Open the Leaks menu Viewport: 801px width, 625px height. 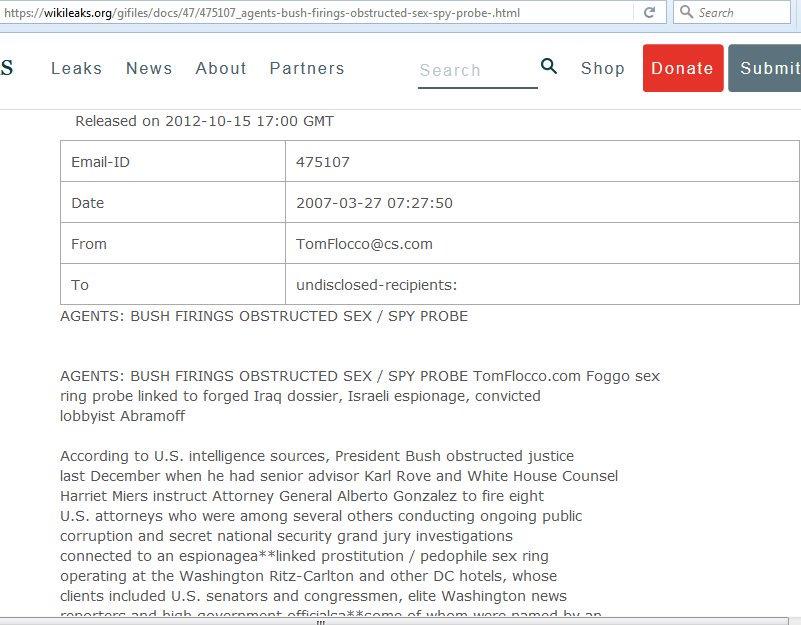tap(77, 68)
